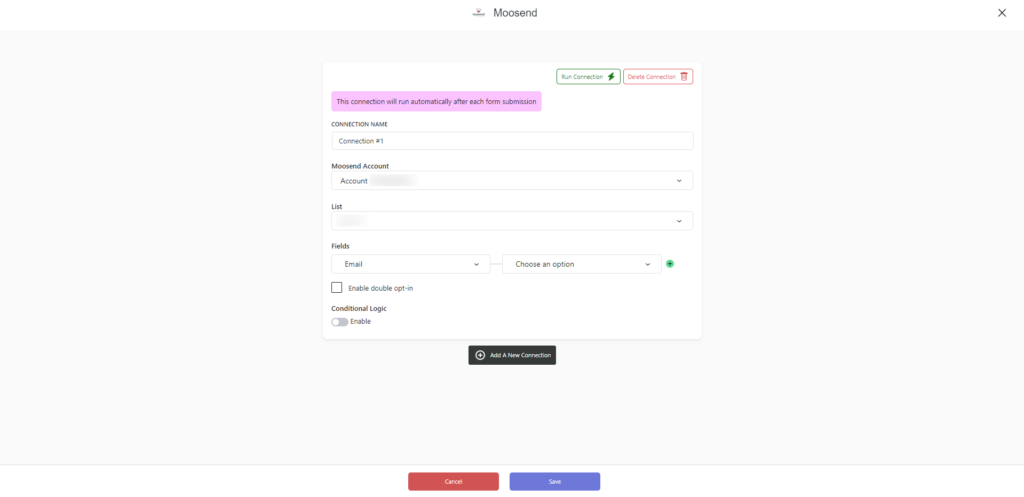Edit the Connection Name input field
This screenshot has height=497, width=1024.
[512, 141]
